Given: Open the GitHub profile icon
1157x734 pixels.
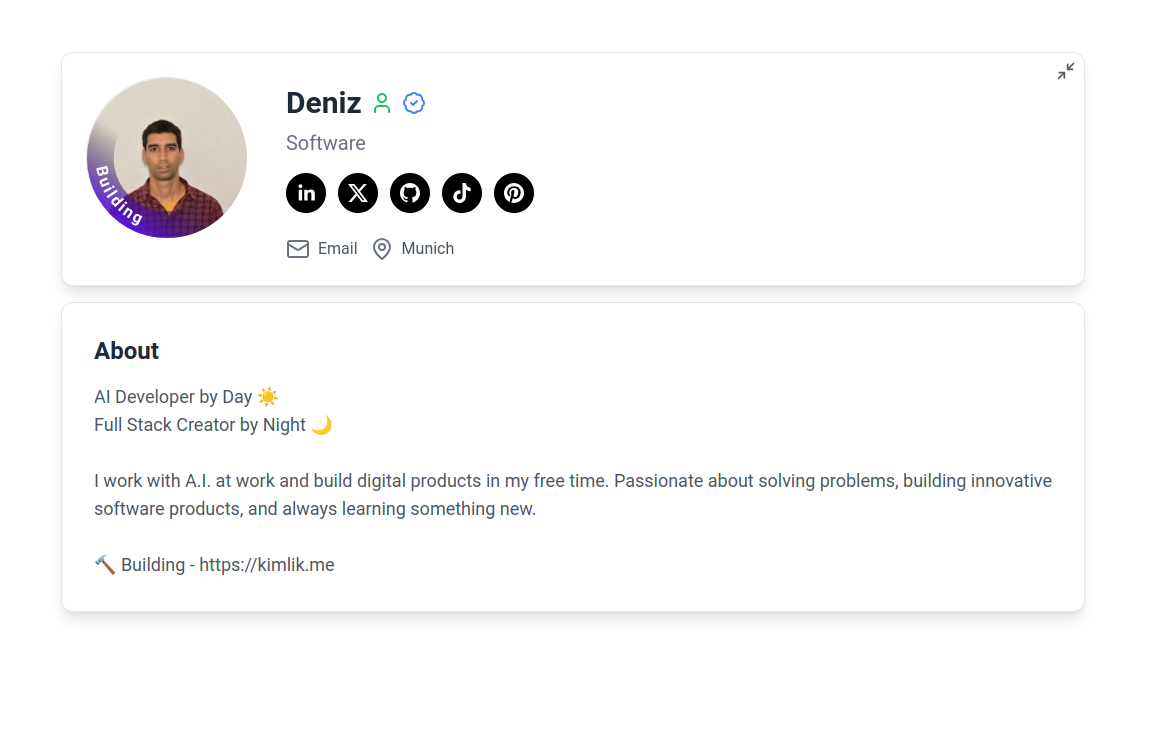Looking at the screenshot, I should coord(410,193).
